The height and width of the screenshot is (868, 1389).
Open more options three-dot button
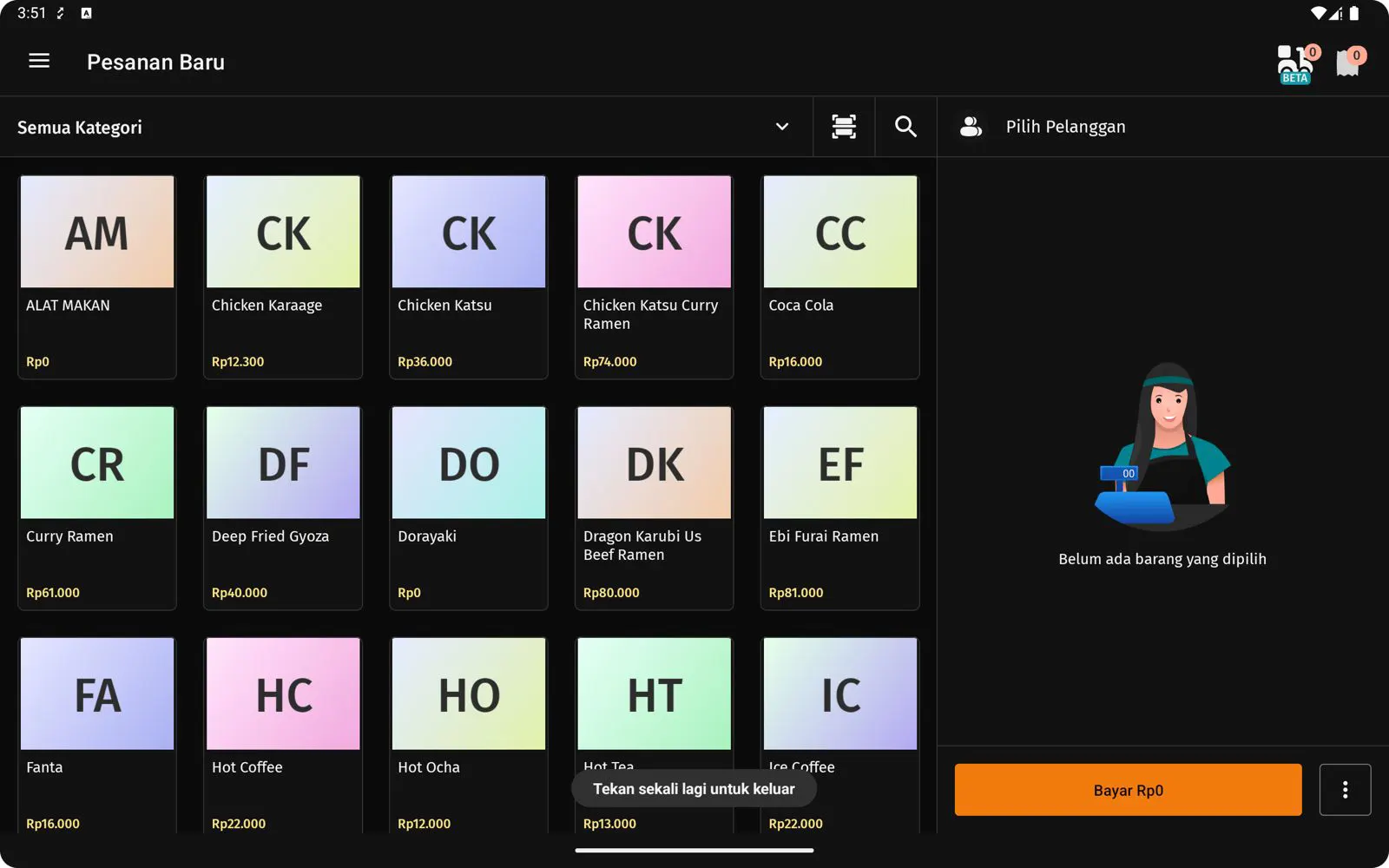[x=1345, y=790]
